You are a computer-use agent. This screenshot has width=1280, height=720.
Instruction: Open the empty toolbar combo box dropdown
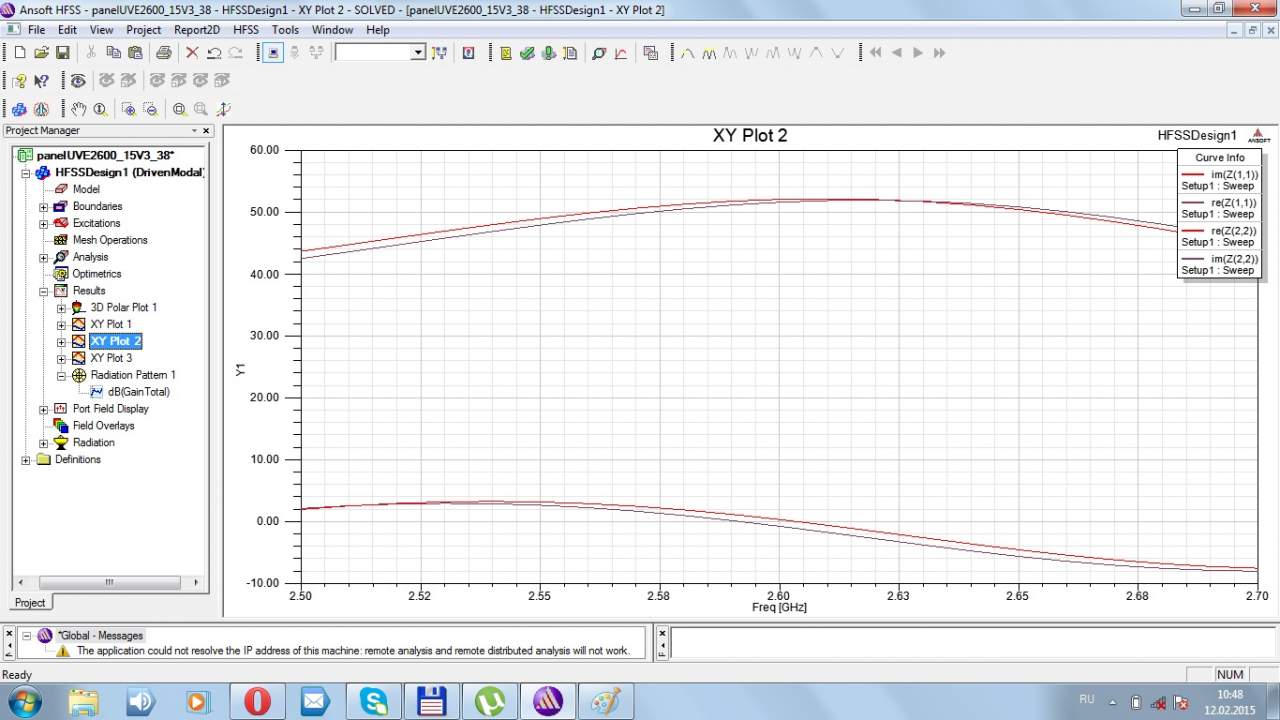418,52
